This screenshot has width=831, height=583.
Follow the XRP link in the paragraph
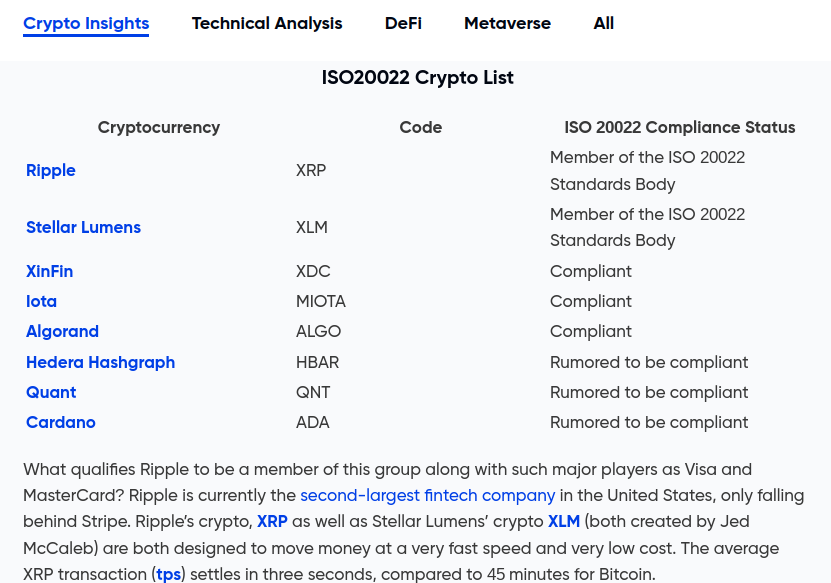click(x=272, y=522)
